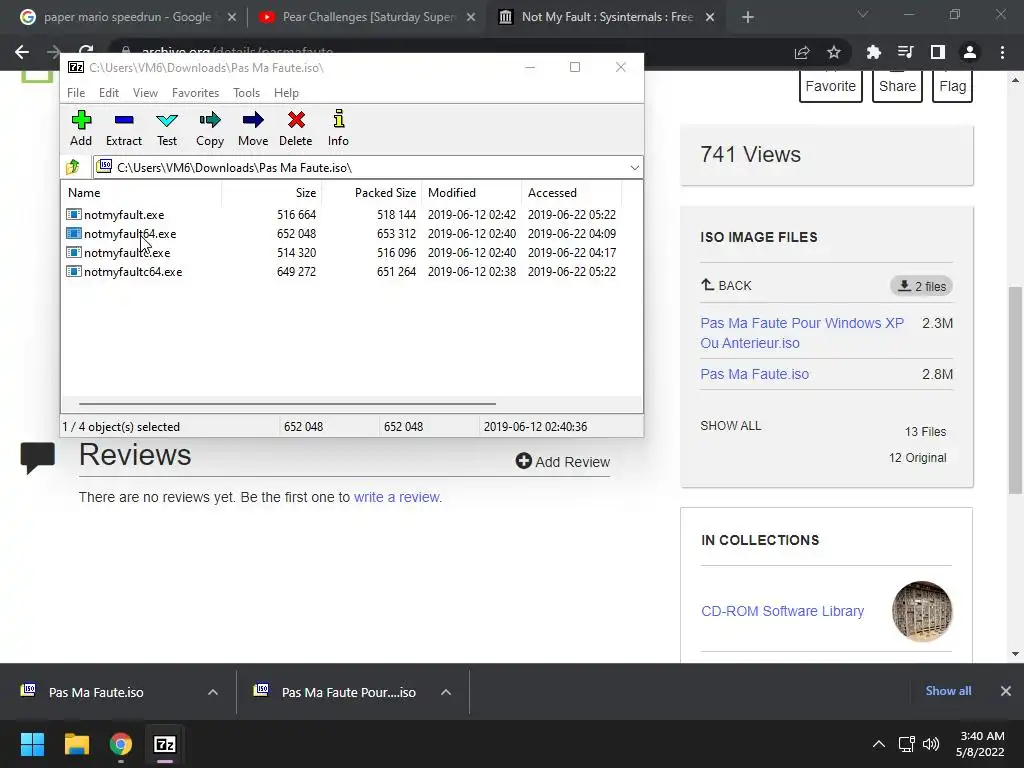Go up one folder level in 7-Zip

(x=73, y=167)
